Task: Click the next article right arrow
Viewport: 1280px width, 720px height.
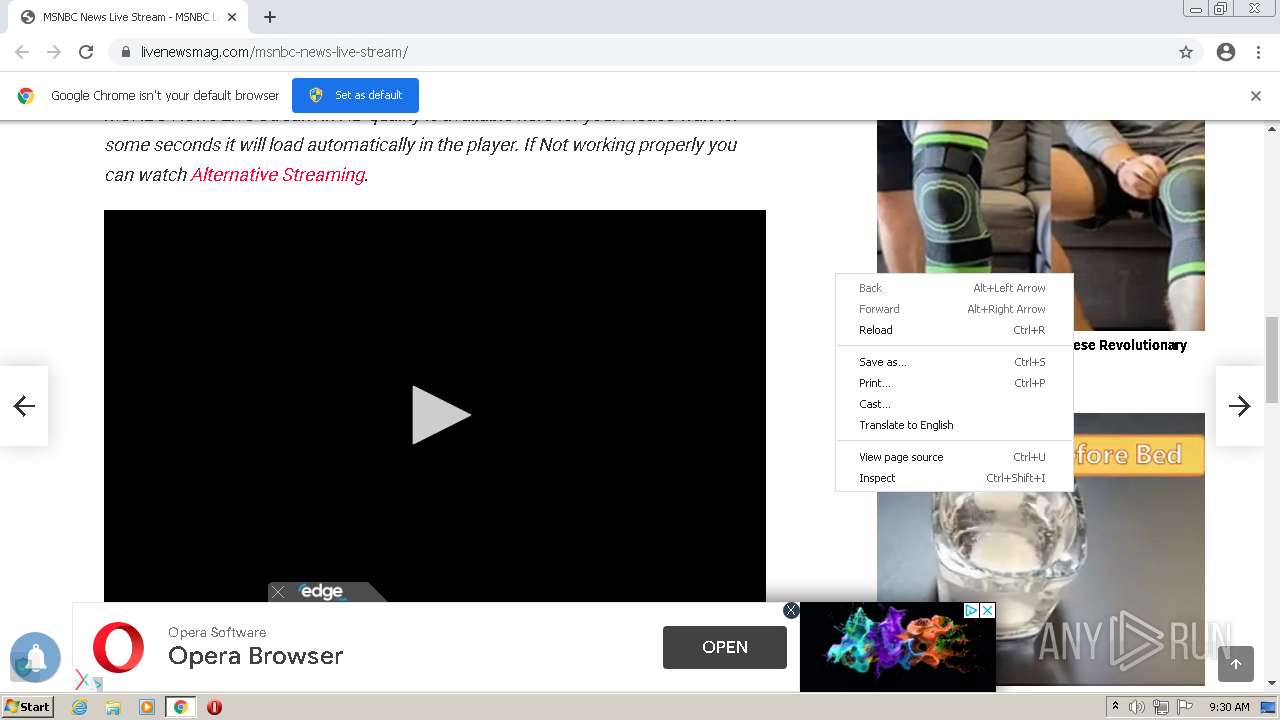Action: [x=1240, y=405]
